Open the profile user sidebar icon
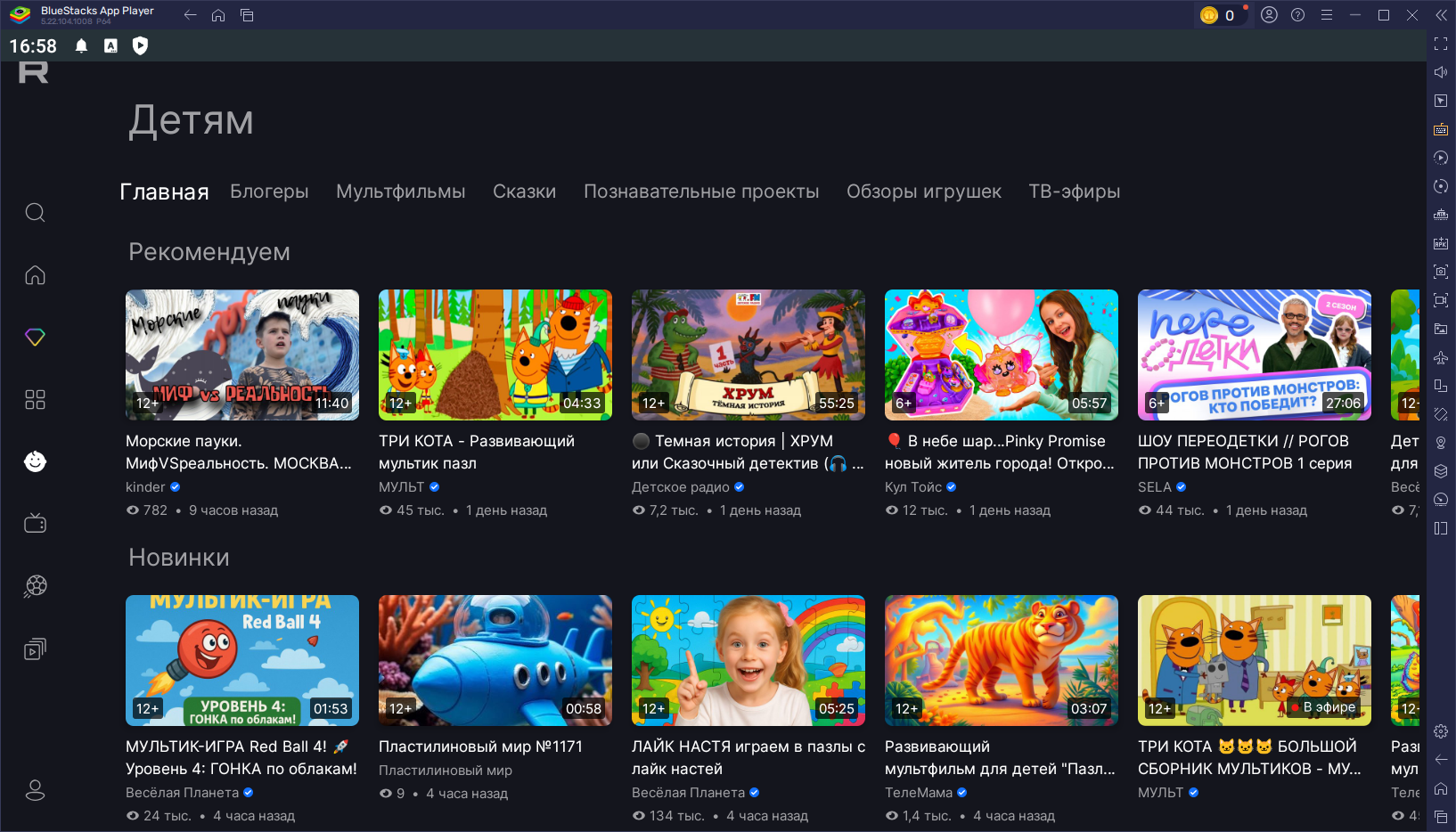 tap(35, 790)
